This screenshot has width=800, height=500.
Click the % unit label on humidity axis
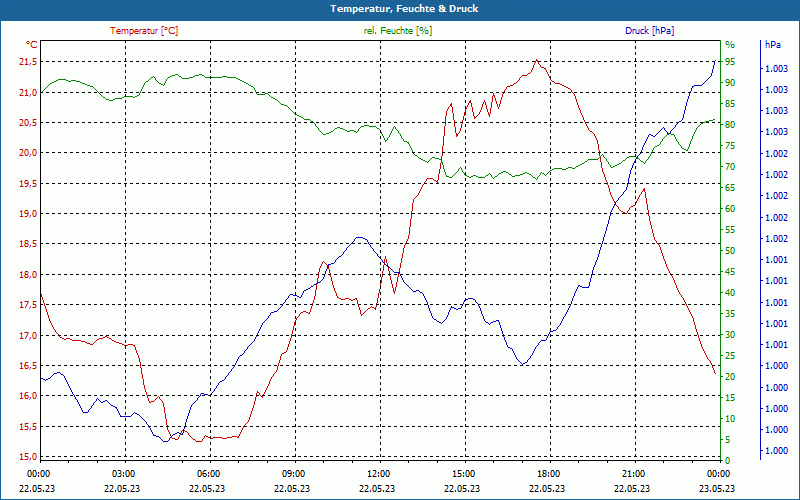tap(730, 44)
